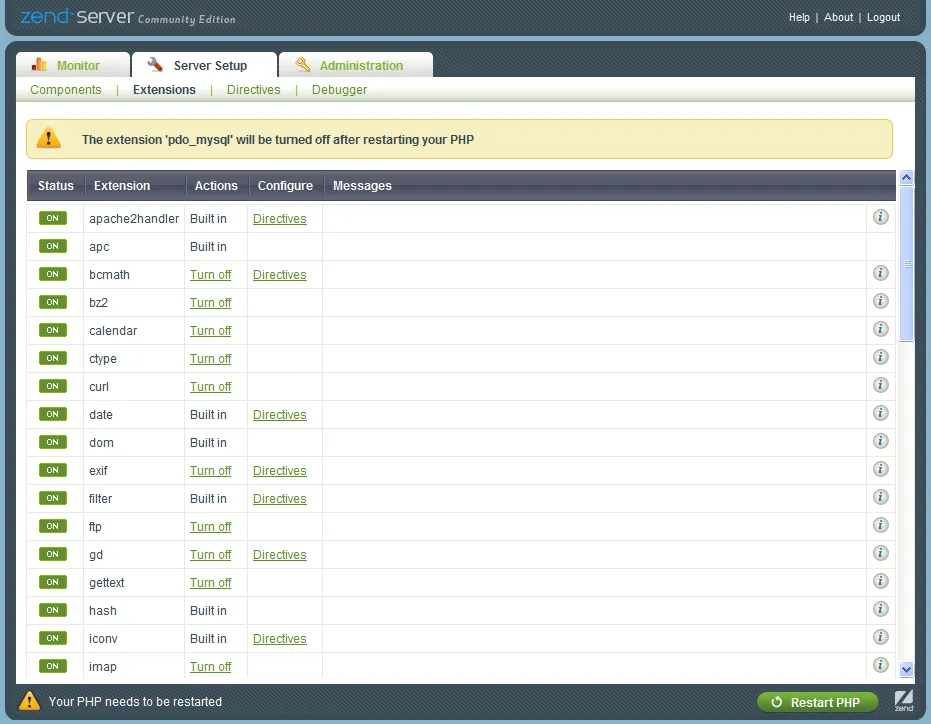
Task: Open info icon for gd extension
Action: (881, 553)
